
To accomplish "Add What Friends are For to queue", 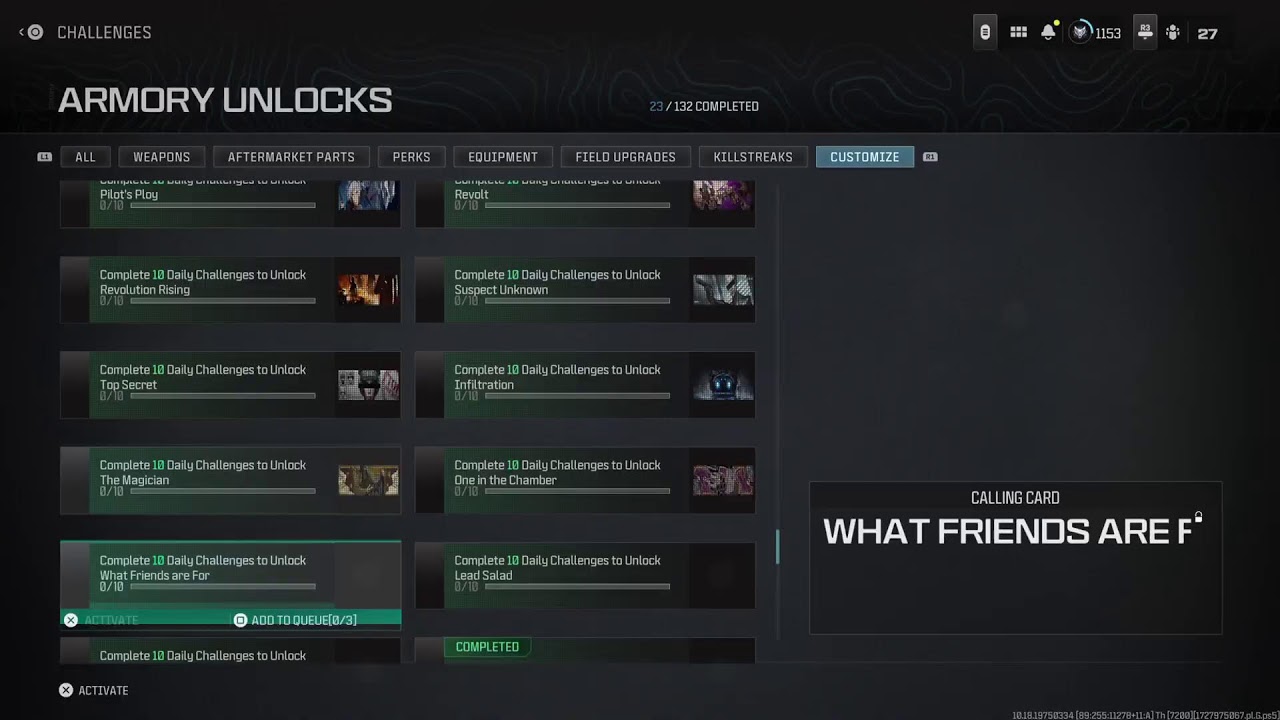I will coord(295,620).
